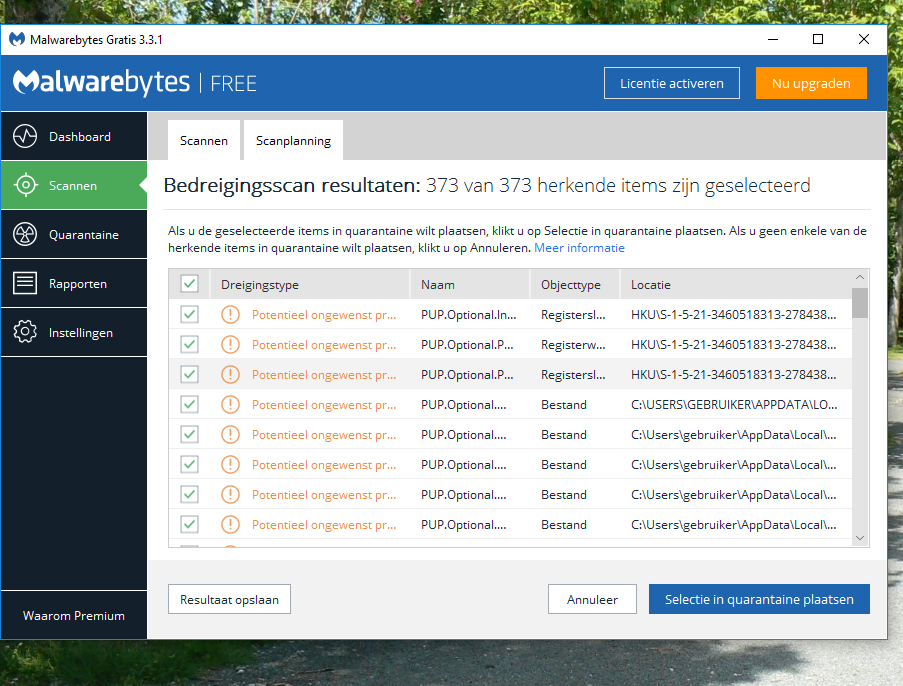Click the scrollbar up arrow

860,277
